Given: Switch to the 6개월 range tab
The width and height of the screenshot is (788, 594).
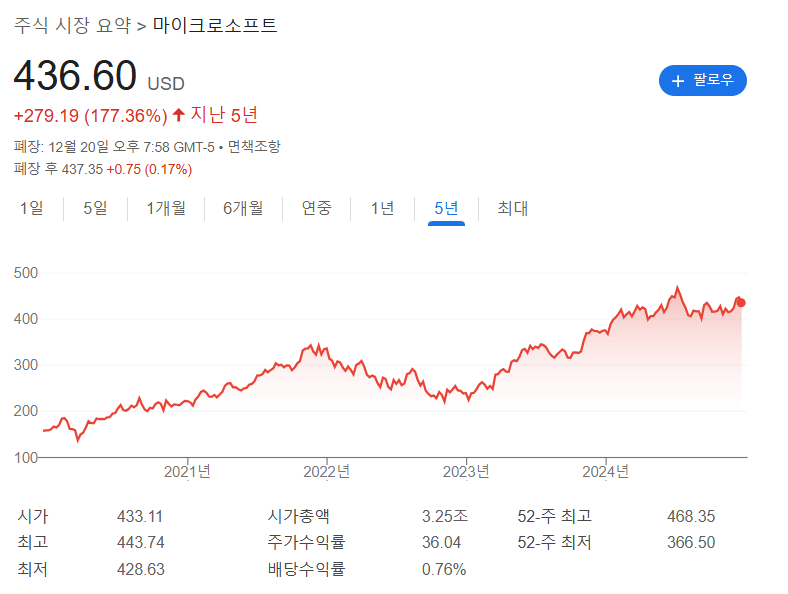Looking at the screenshot, I should [x=243, y=208].
